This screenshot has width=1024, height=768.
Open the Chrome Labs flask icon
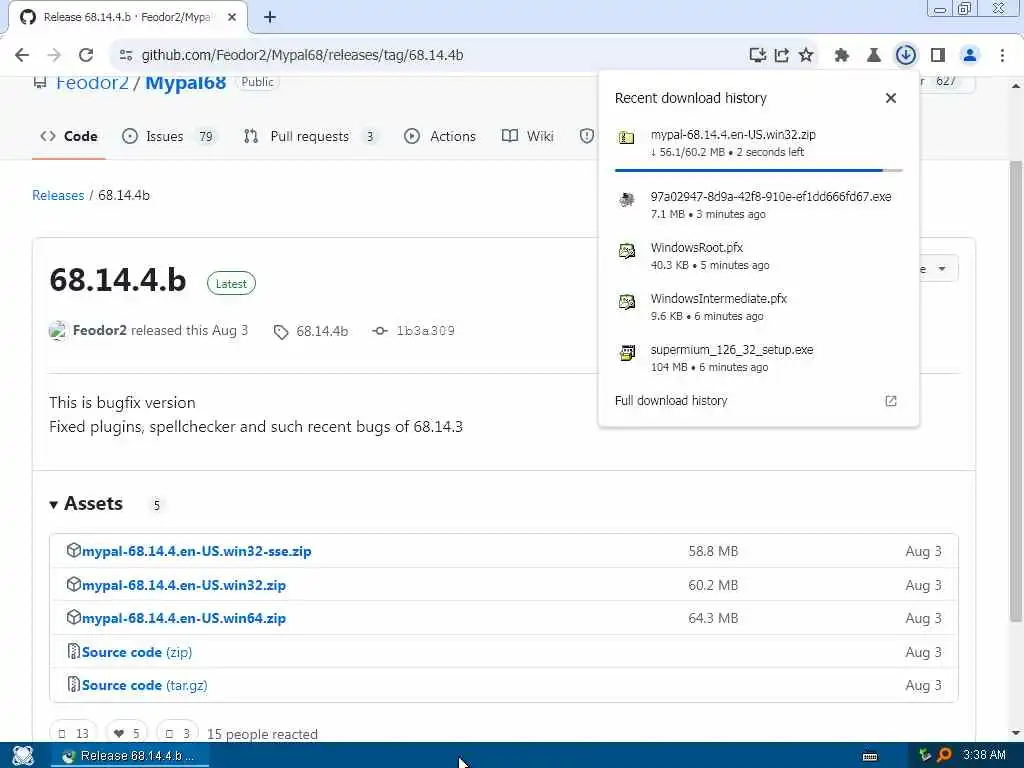click(x=873, y=55)
